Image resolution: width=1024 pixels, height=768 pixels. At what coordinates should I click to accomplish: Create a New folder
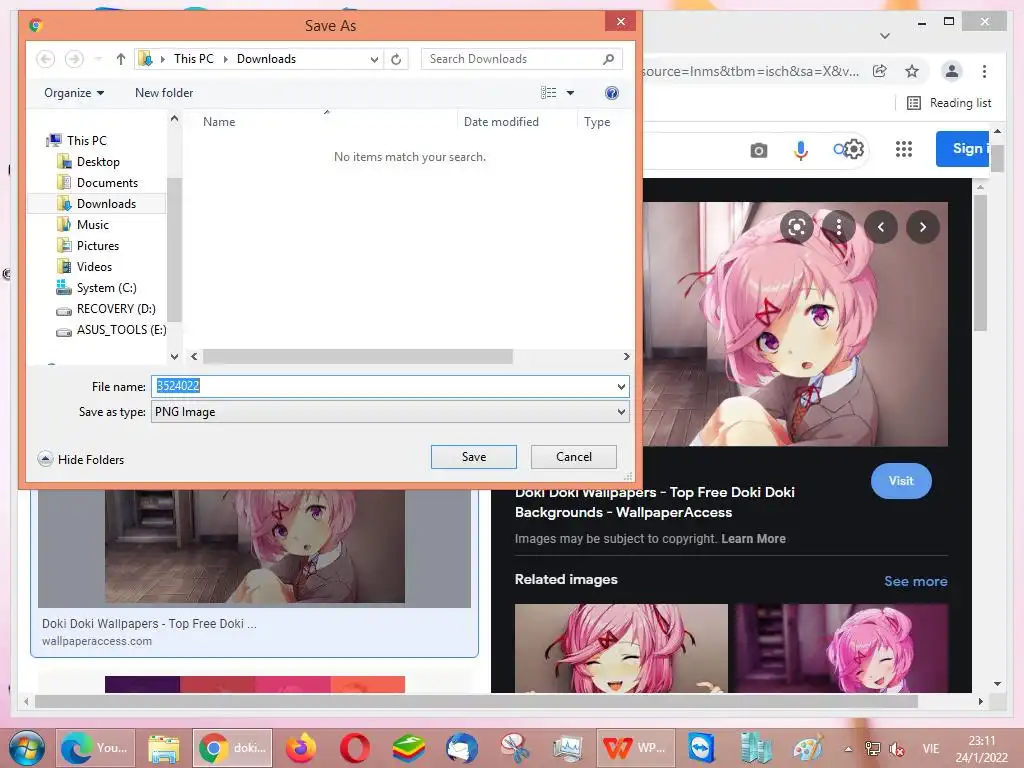pyautogui.click(x=164, y=93)
